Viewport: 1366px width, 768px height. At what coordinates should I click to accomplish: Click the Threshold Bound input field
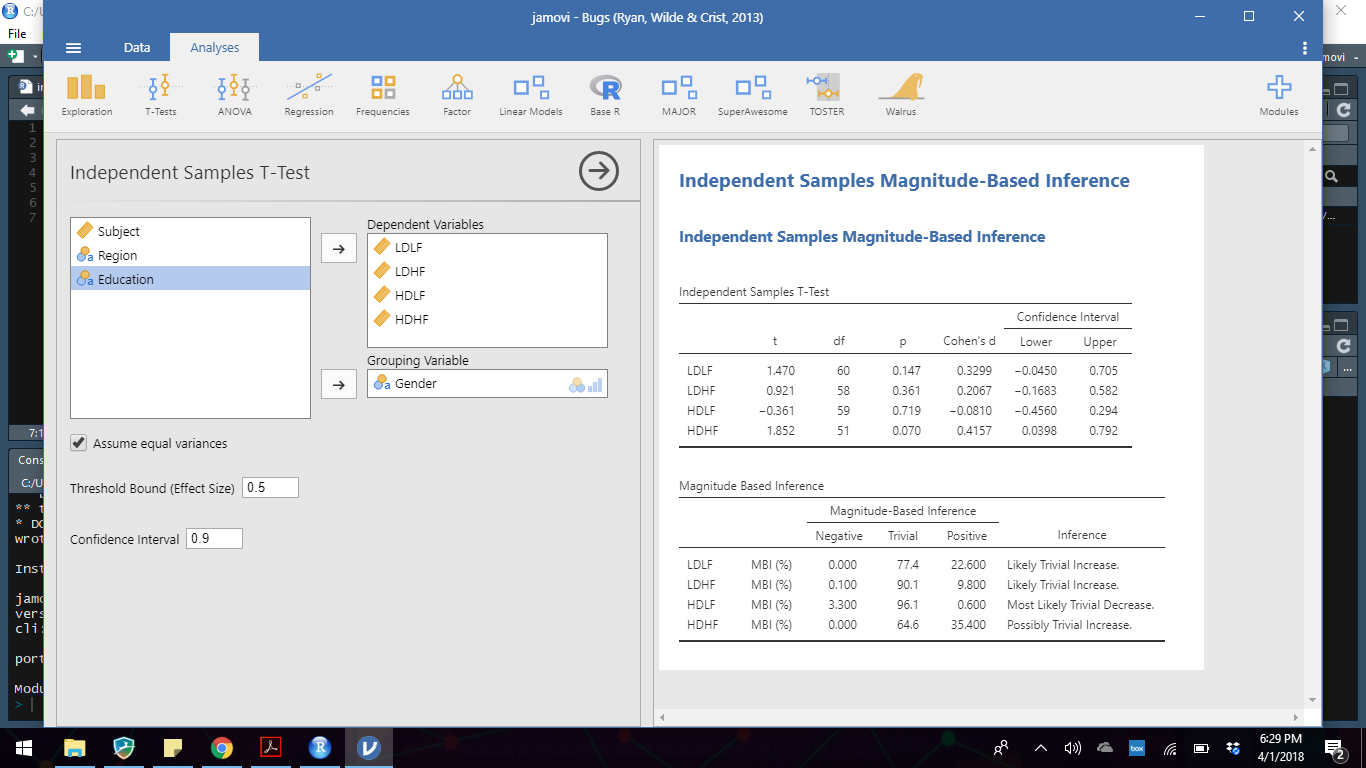tap(271, 488)
